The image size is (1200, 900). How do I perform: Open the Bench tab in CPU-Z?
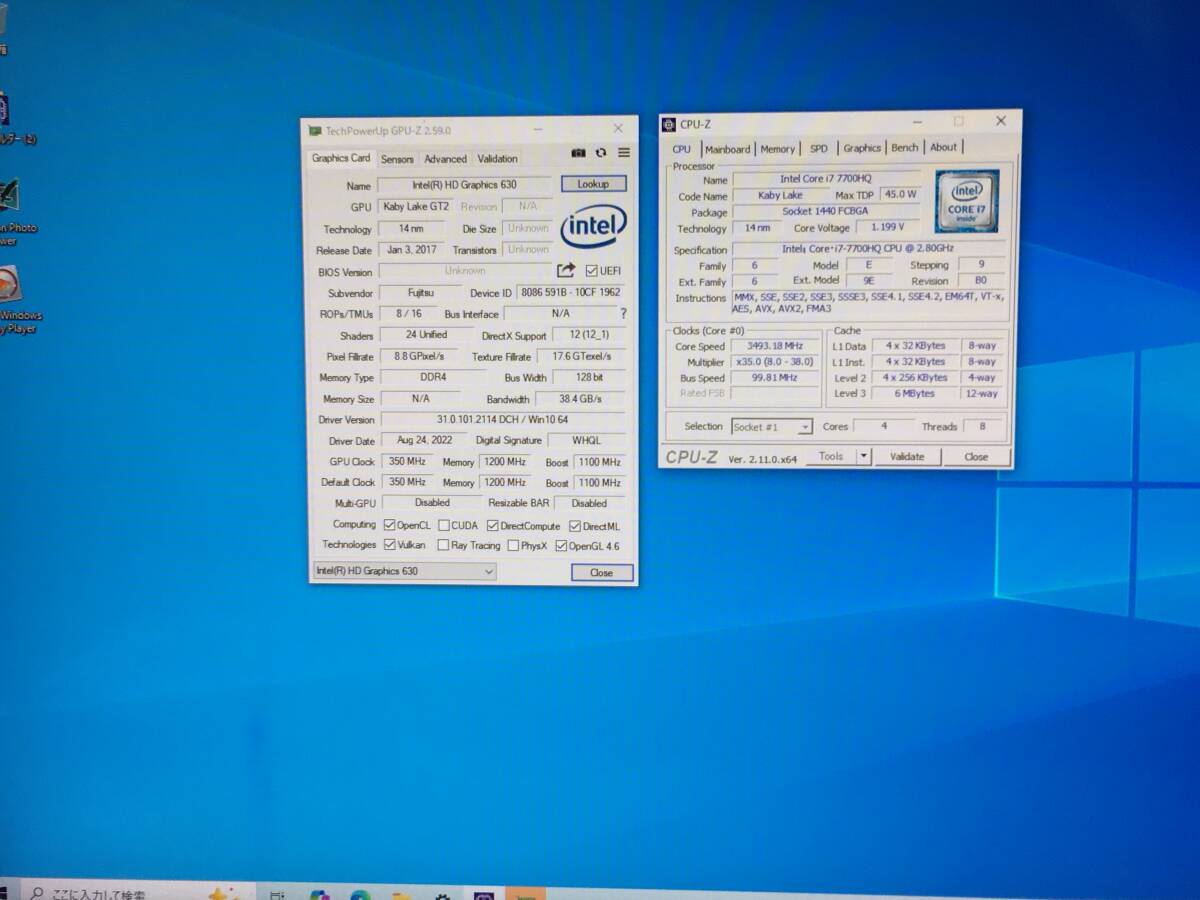point(905,148)
